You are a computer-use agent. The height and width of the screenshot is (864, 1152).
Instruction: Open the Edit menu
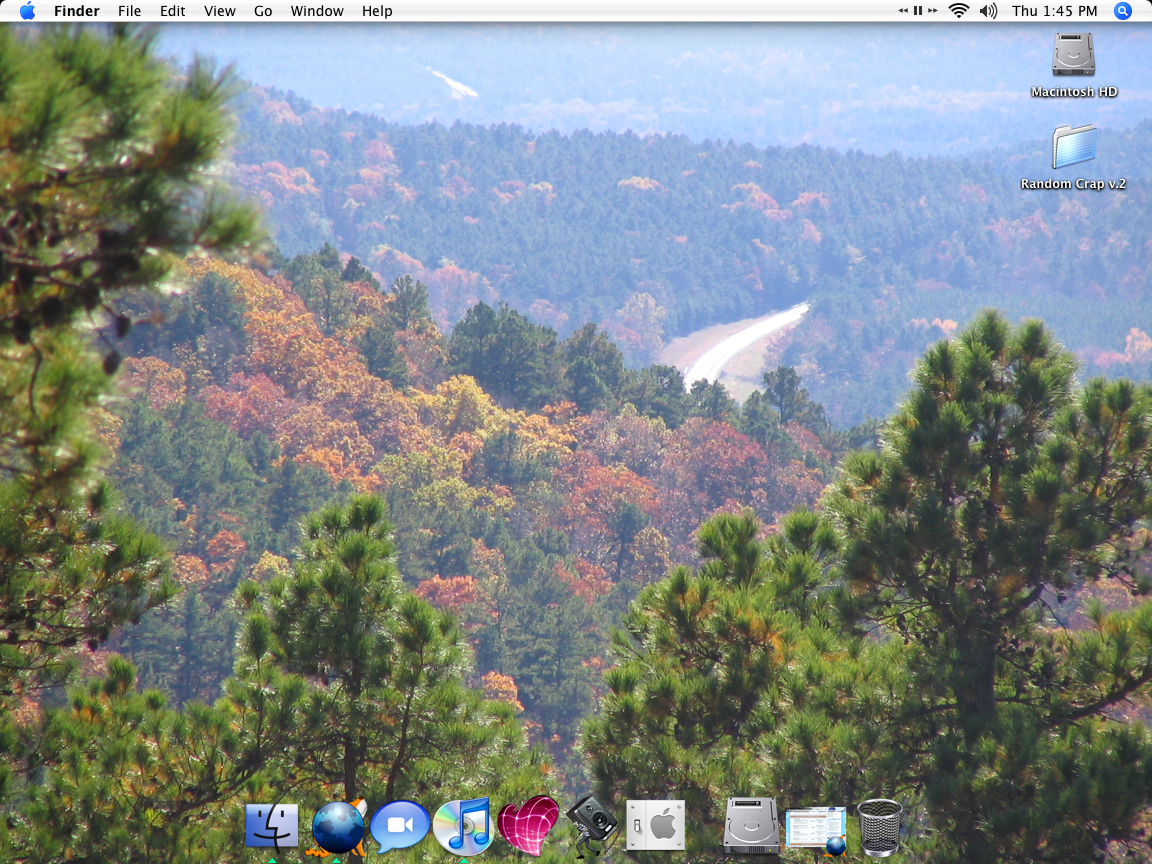coord(173,11)
